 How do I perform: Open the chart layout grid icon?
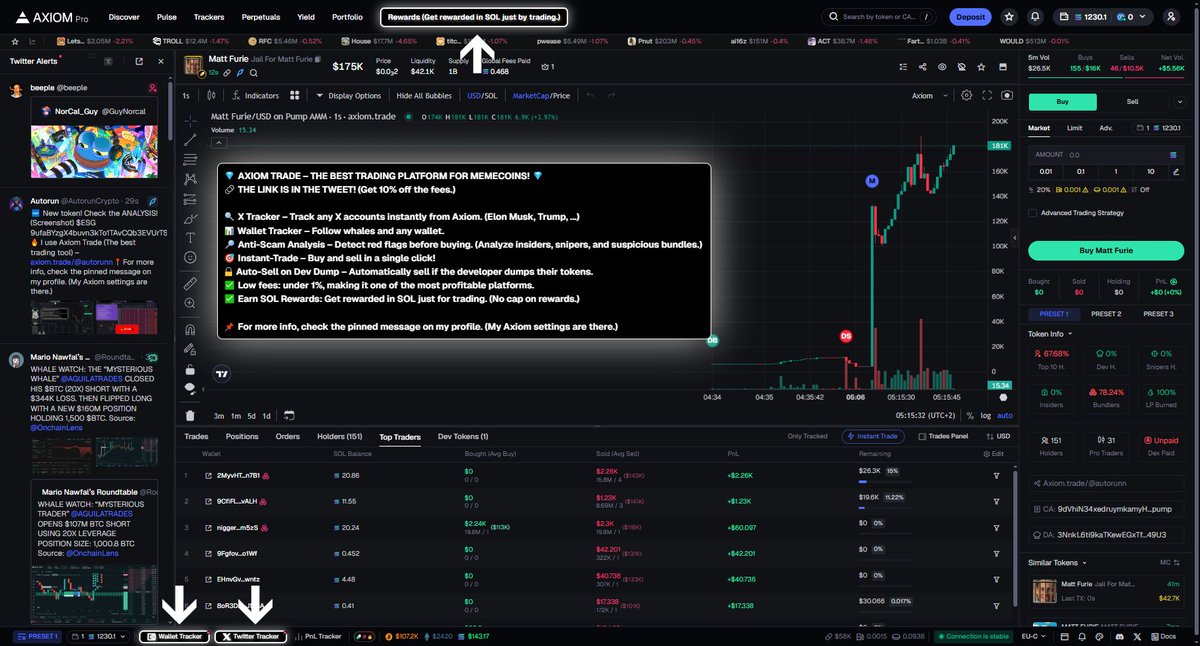295,96
